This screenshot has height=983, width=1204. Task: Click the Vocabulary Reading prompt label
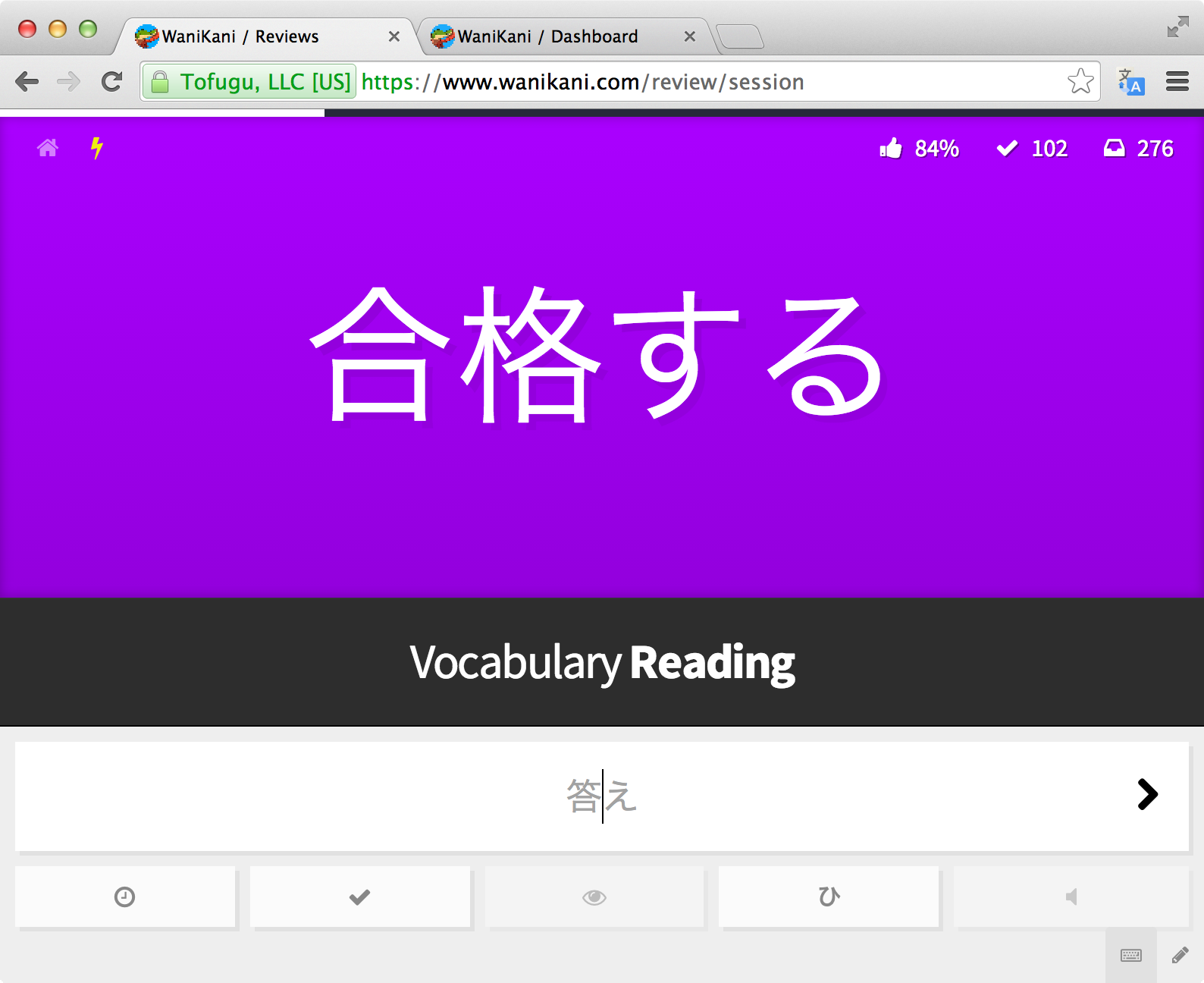pos(602,663)
